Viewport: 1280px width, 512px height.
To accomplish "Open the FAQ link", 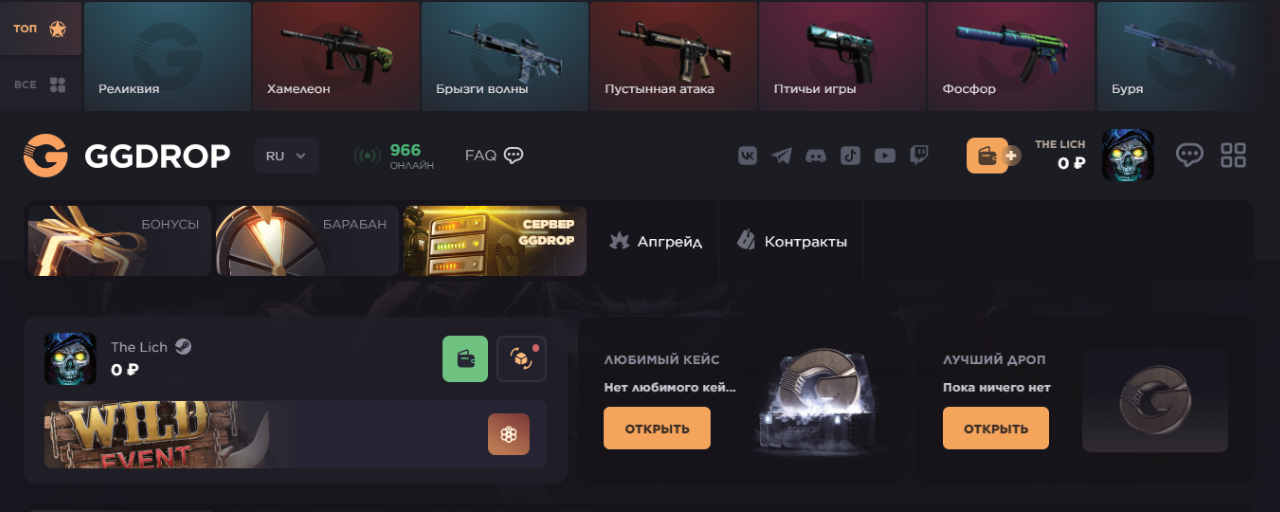I will [x=494, y=155].
